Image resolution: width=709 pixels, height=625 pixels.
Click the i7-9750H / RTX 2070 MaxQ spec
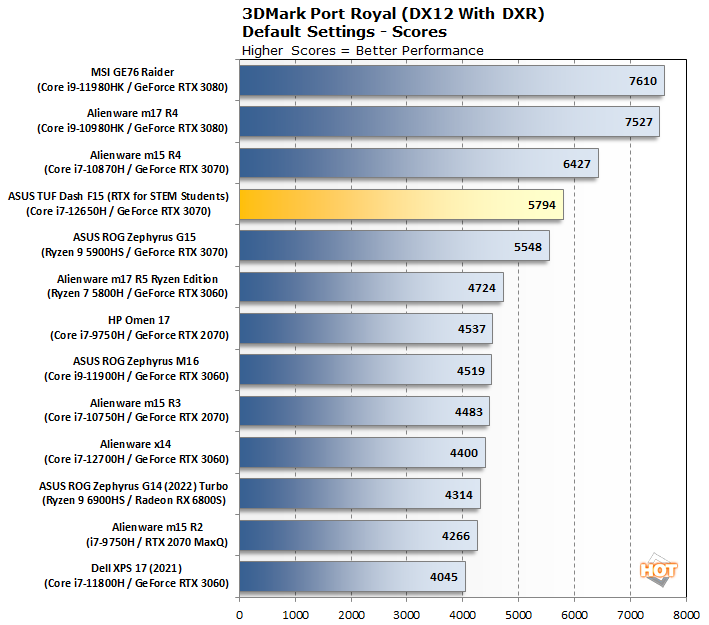(157, 542)
